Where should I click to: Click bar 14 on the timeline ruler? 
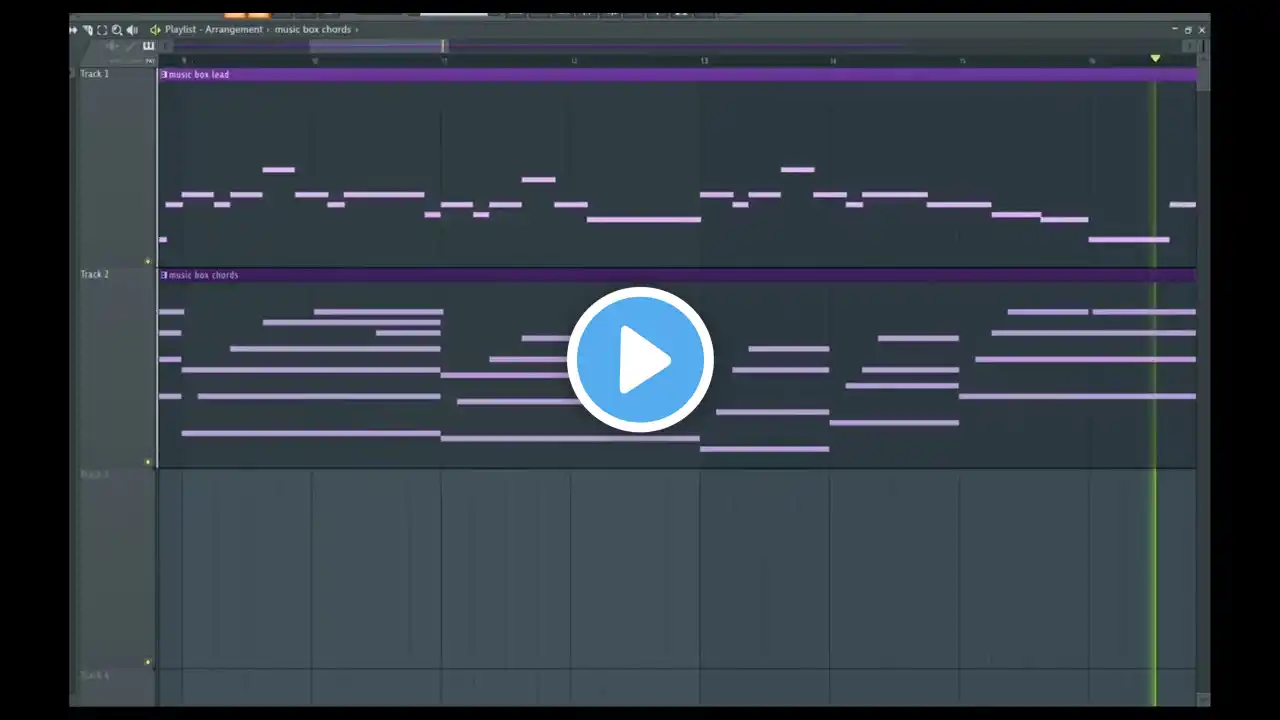[x=833, y=61]
